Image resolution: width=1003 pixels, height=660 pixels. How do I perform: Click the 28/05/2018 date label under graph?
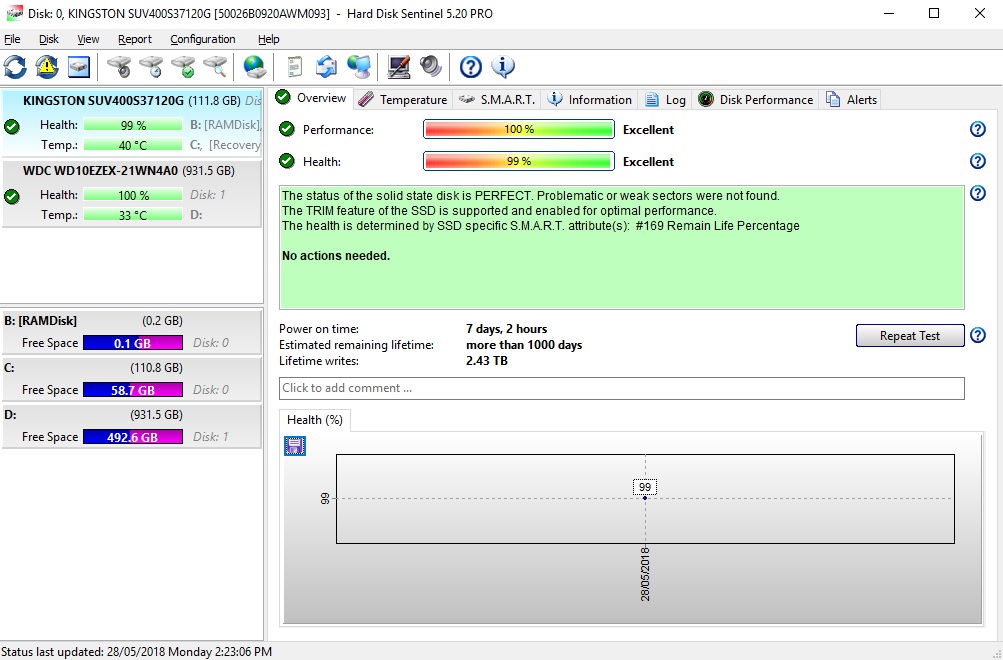(x=645, y=574)
